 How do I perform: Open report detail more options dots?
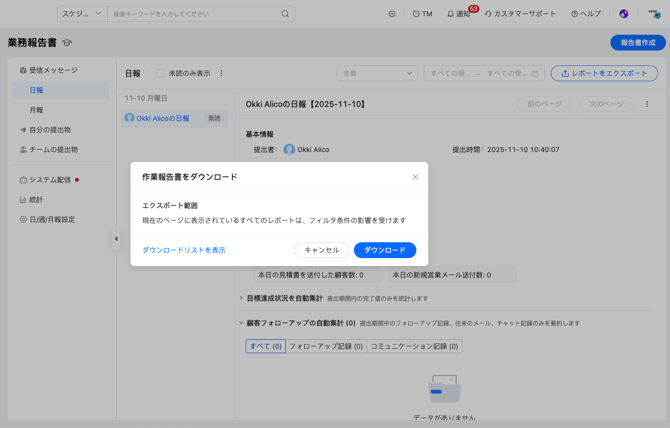[x=647, y=104]
